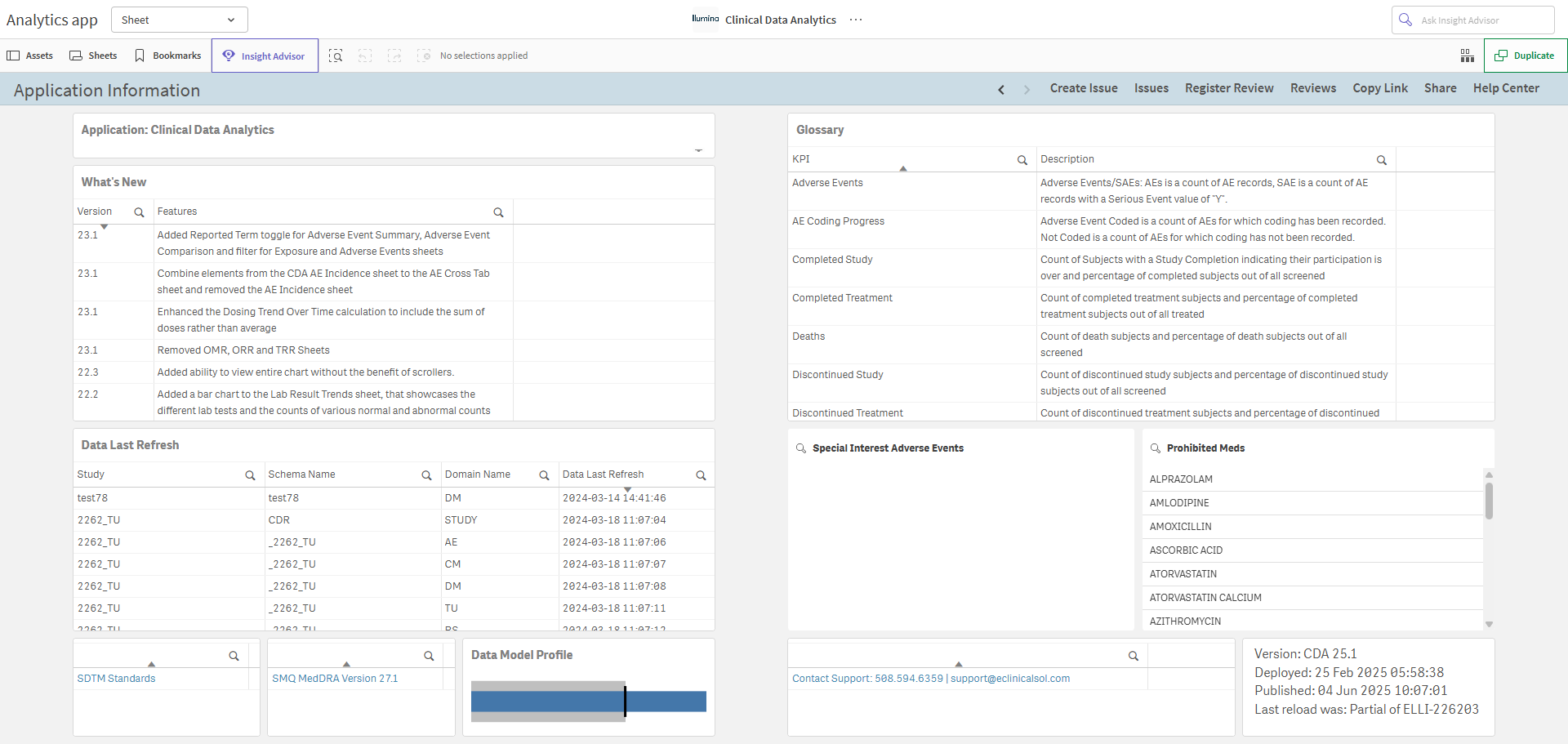Viewport: 1568px width, 744px height.
Task: Search the Description column in Glossary
Action: (x=1381, y=160)
